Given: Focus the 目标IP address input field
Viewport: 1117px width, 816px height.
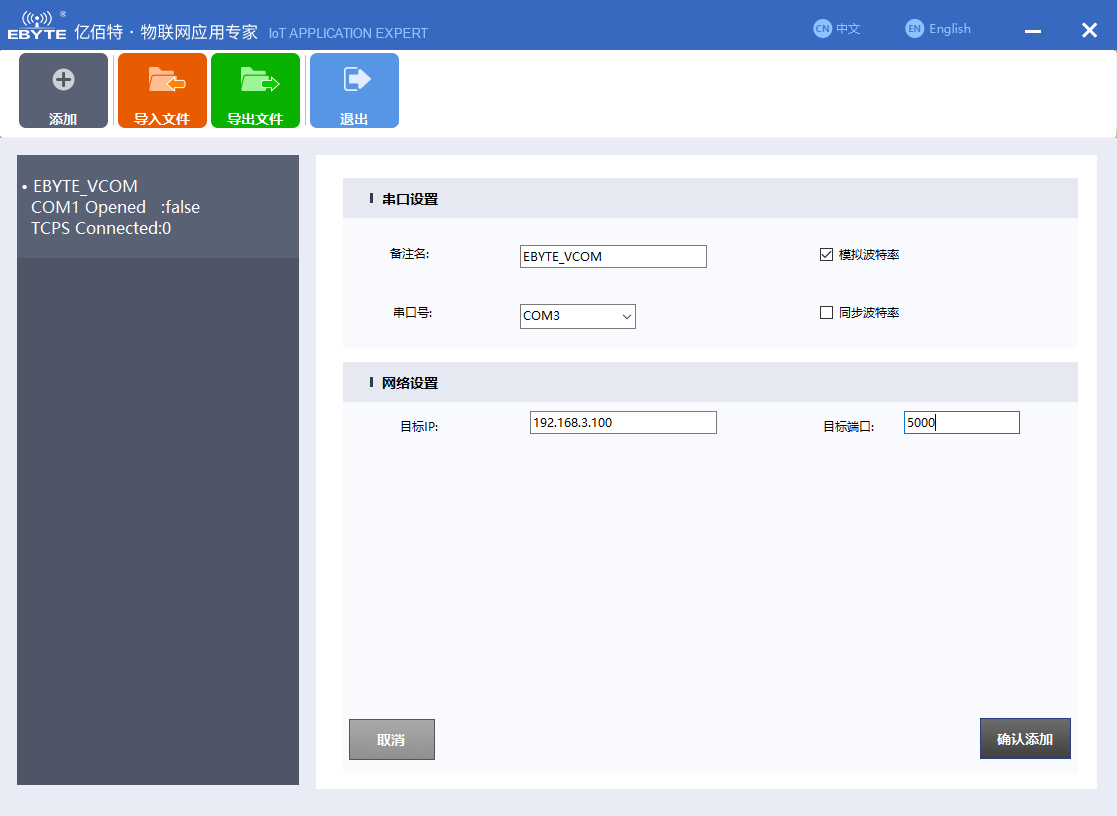Looking at the screenshot, I should click(x=623, y=423).
